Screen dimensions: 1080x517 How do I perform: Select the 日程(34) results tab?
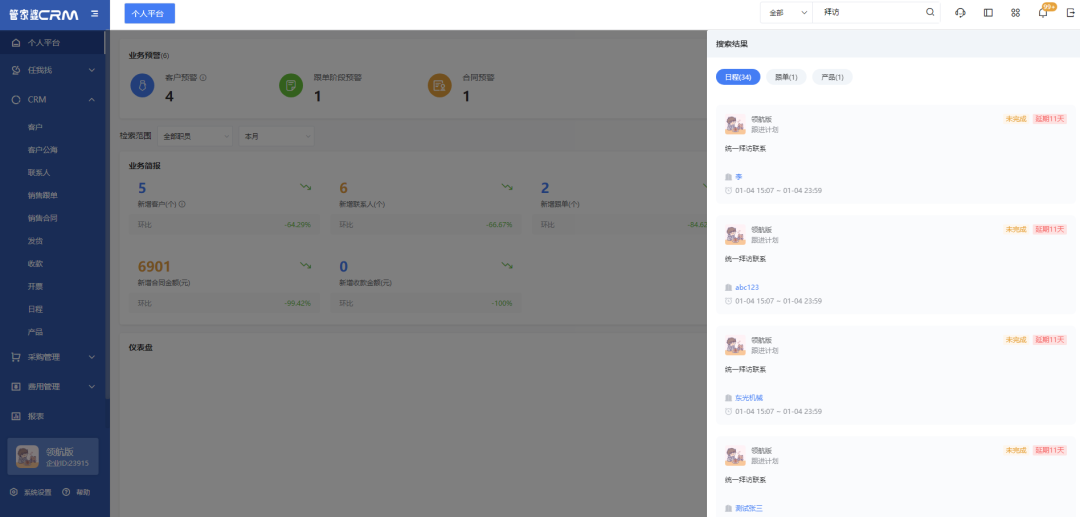[738, 77]
